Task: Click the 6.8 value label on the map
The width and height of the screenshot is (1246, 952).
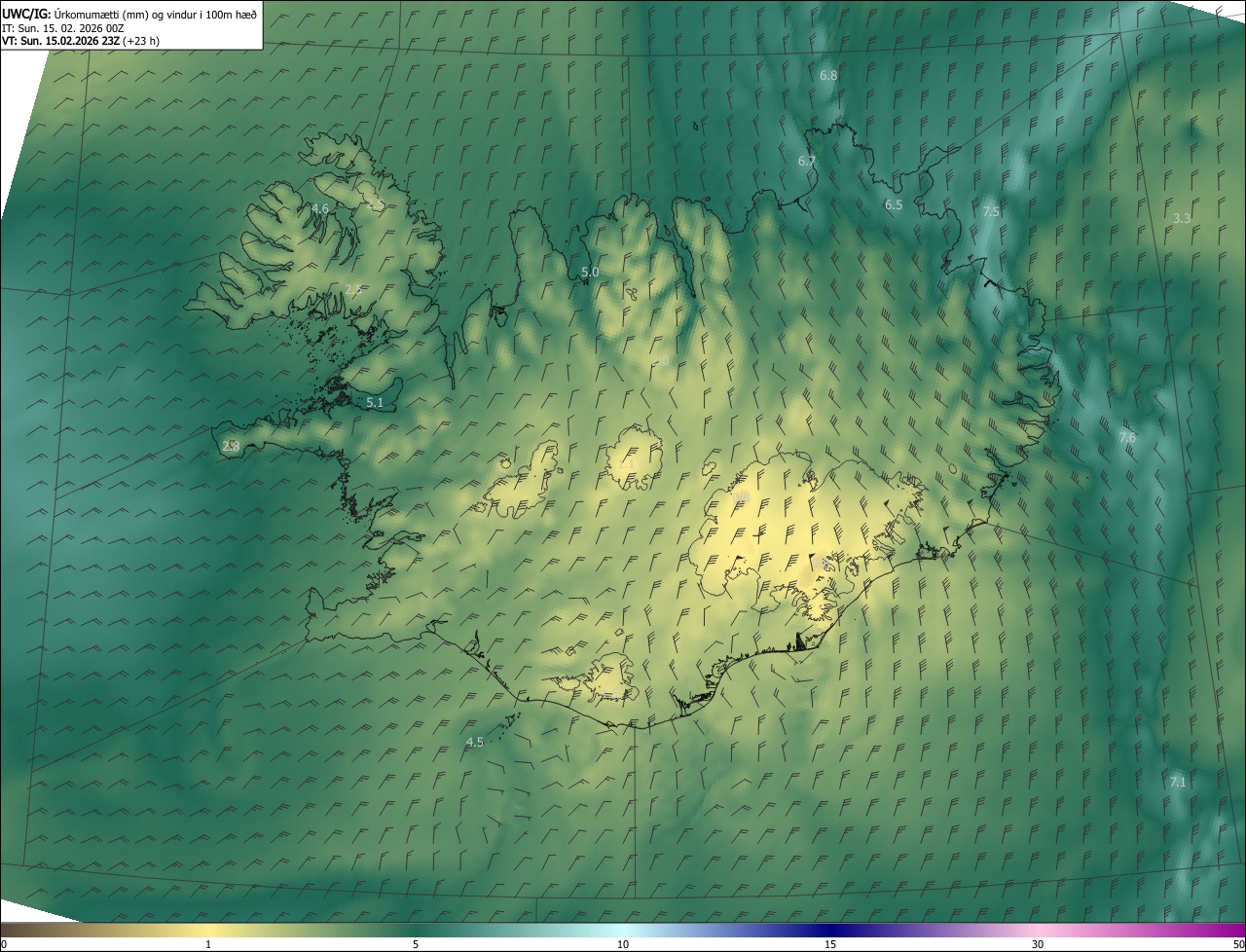Action: click(828, 75)
